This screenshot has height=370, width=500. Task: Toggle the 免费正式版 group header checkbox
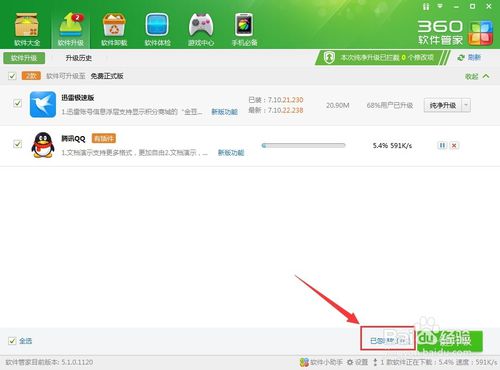coord(12,76)
